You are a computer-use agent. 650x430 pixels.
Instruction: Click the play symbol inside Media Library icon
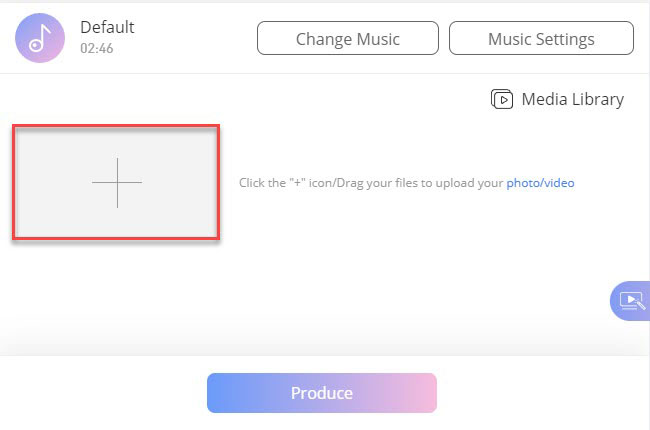pos(502,100)
